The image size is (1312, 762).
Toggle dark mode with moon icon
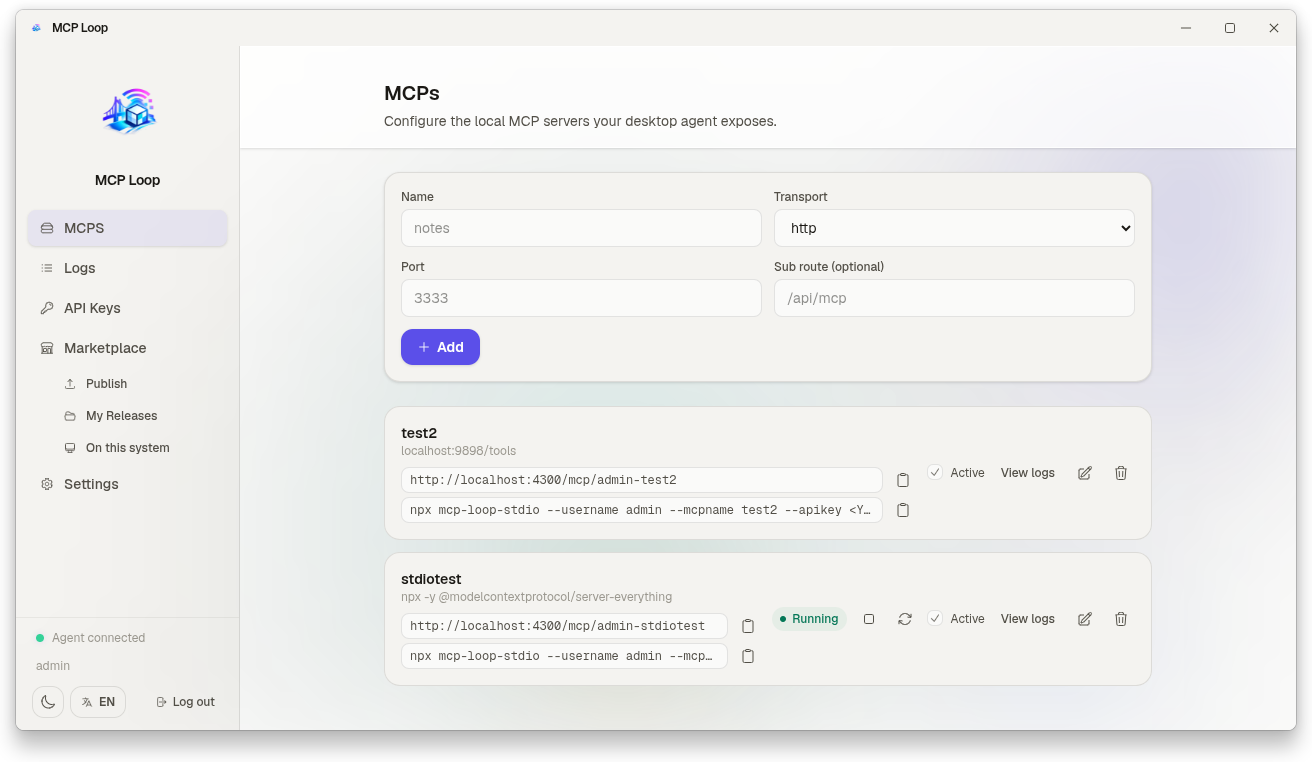click(48, 702)
